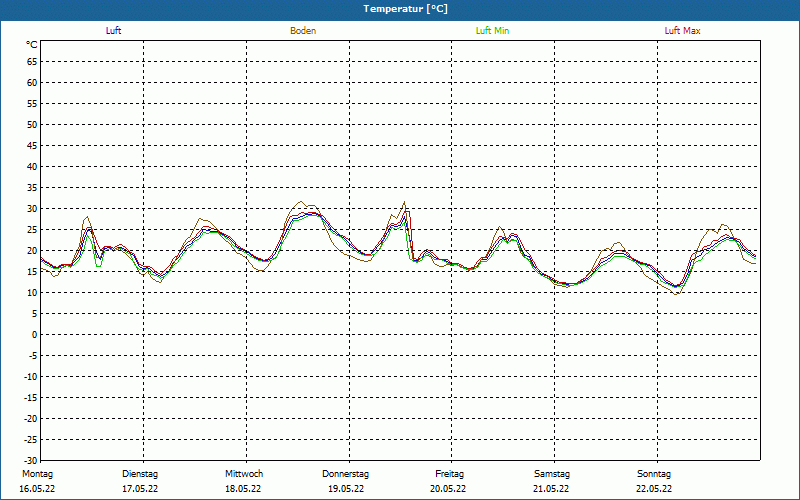Viewport: 800px width, 500px height.
Task: Click the 0 y-axis value
Action: coord(35,335)
